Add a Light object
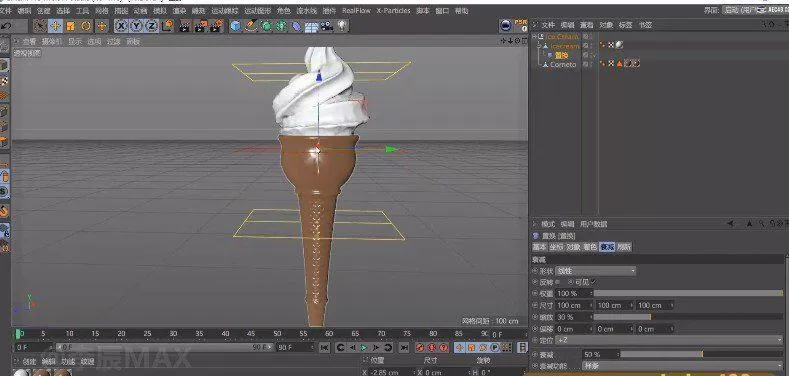The height and width of the screenshot is (376, 789). tap(343, 26)
